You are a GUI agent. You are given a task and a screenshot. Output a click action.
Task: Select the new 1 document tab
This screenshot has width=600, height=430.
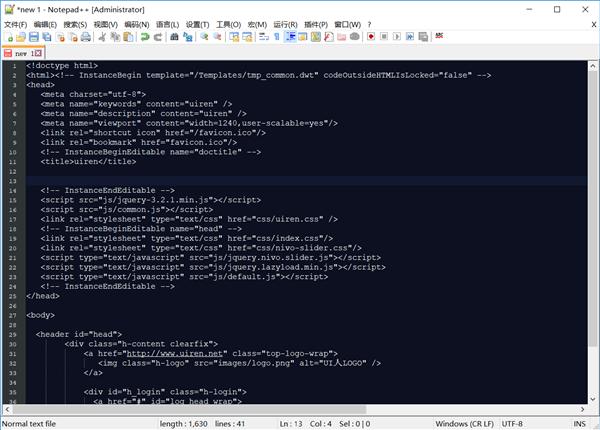coord(23,53)
